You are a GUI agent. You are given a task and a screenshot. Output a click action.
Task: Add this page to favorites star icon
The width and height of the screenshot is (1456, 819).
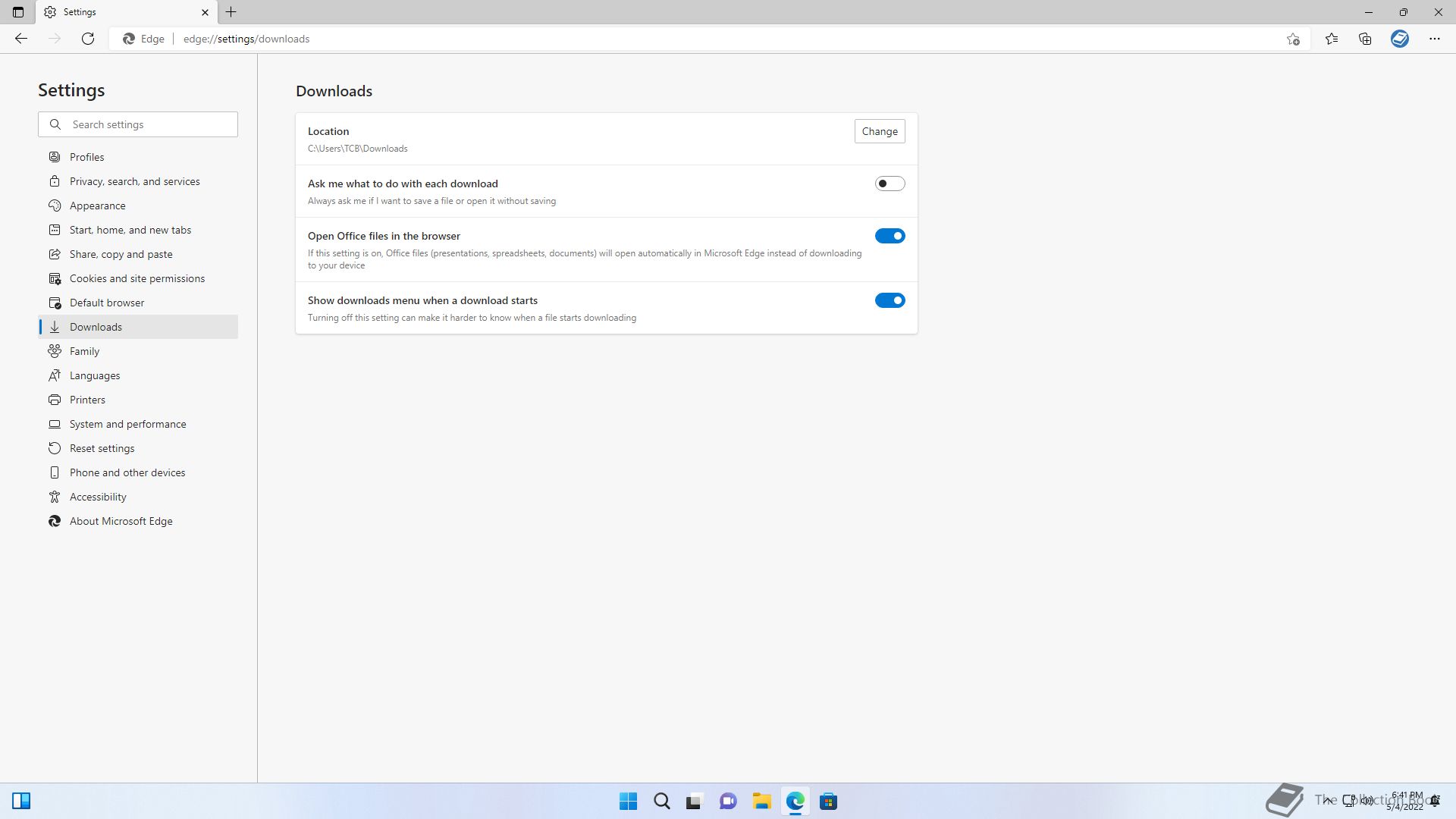point(1293,39)
